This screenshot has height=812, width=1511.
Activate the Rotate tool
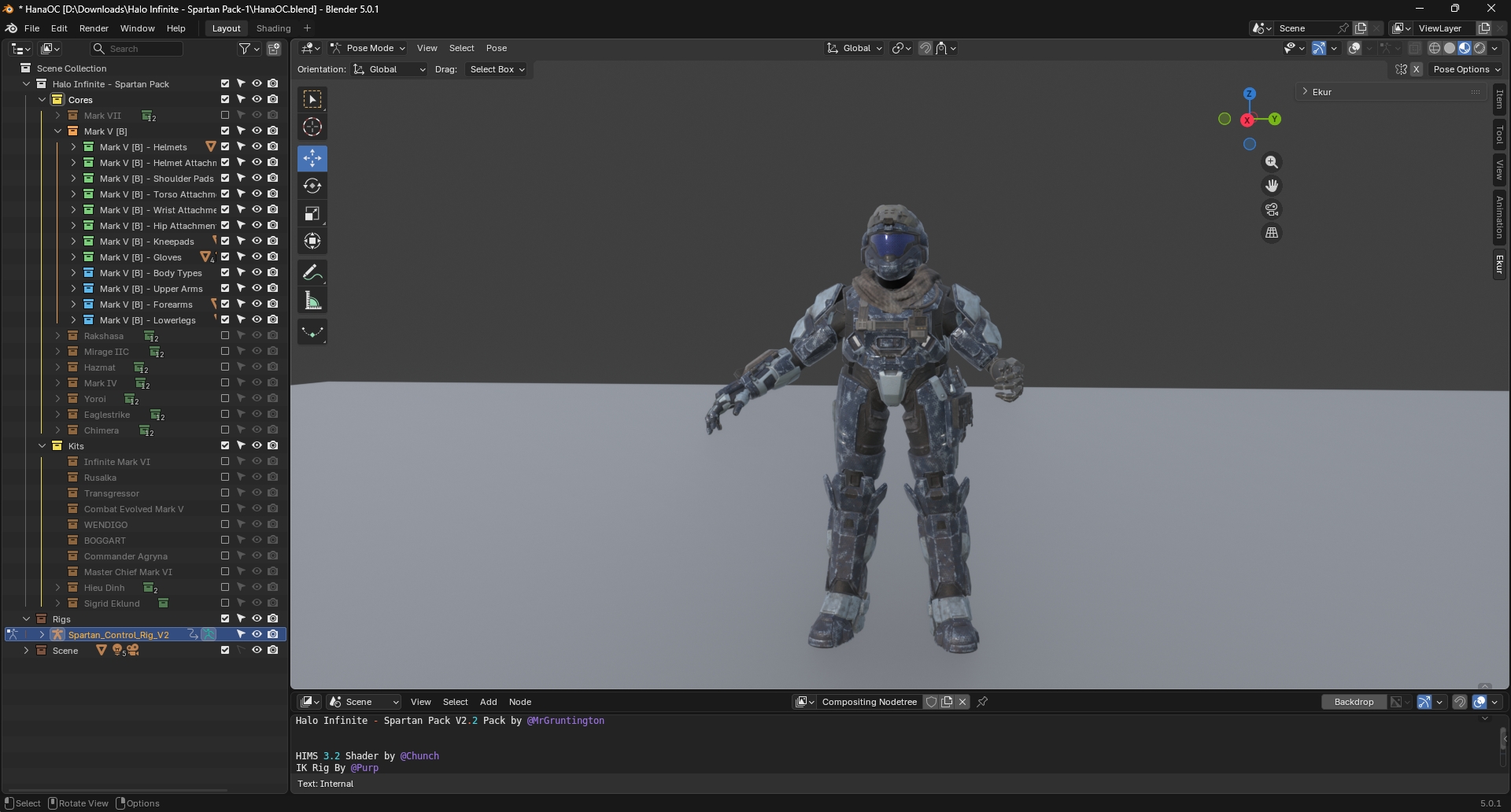[312, 186]
